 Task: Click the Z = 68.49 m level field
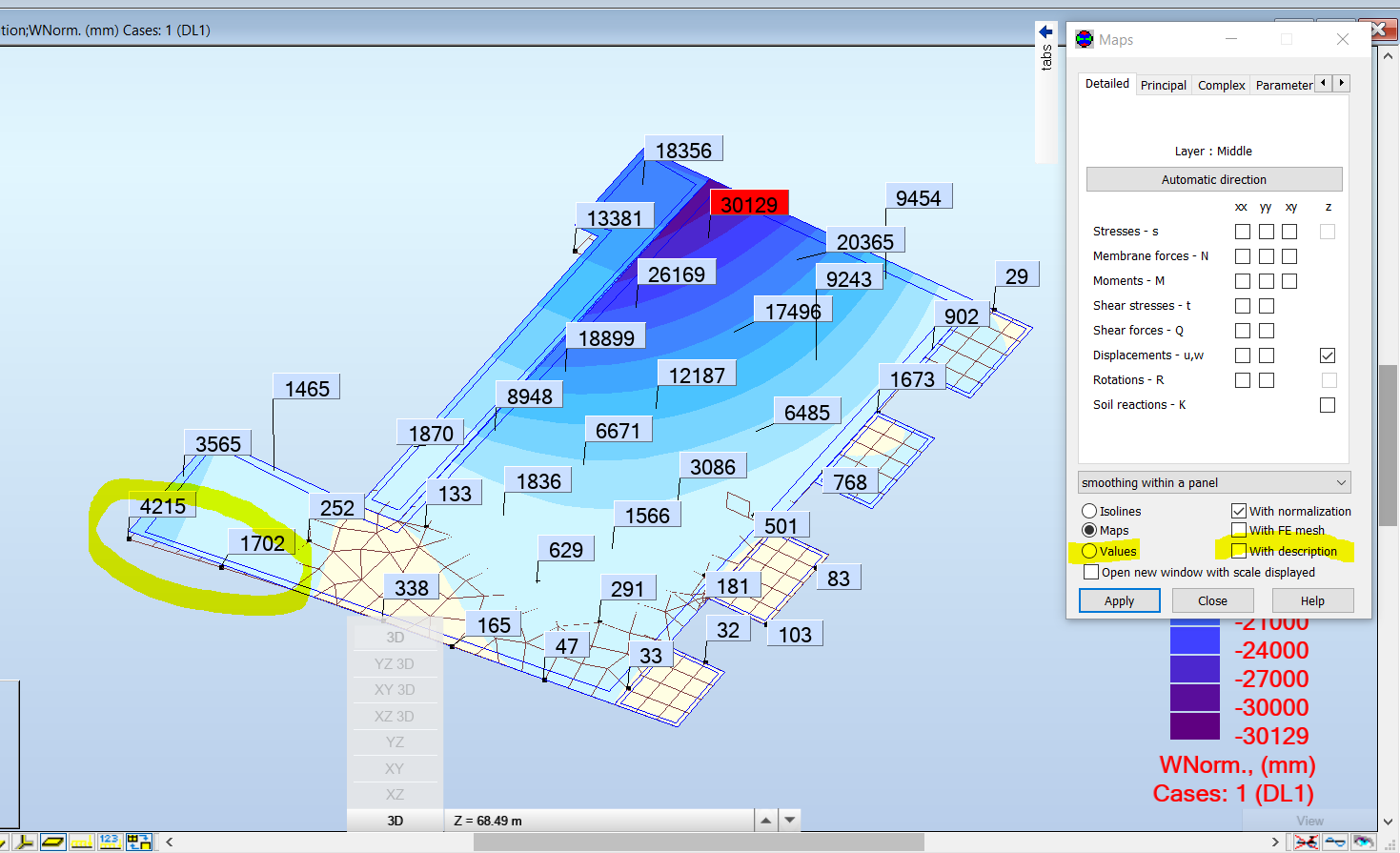tap(599, 821)
